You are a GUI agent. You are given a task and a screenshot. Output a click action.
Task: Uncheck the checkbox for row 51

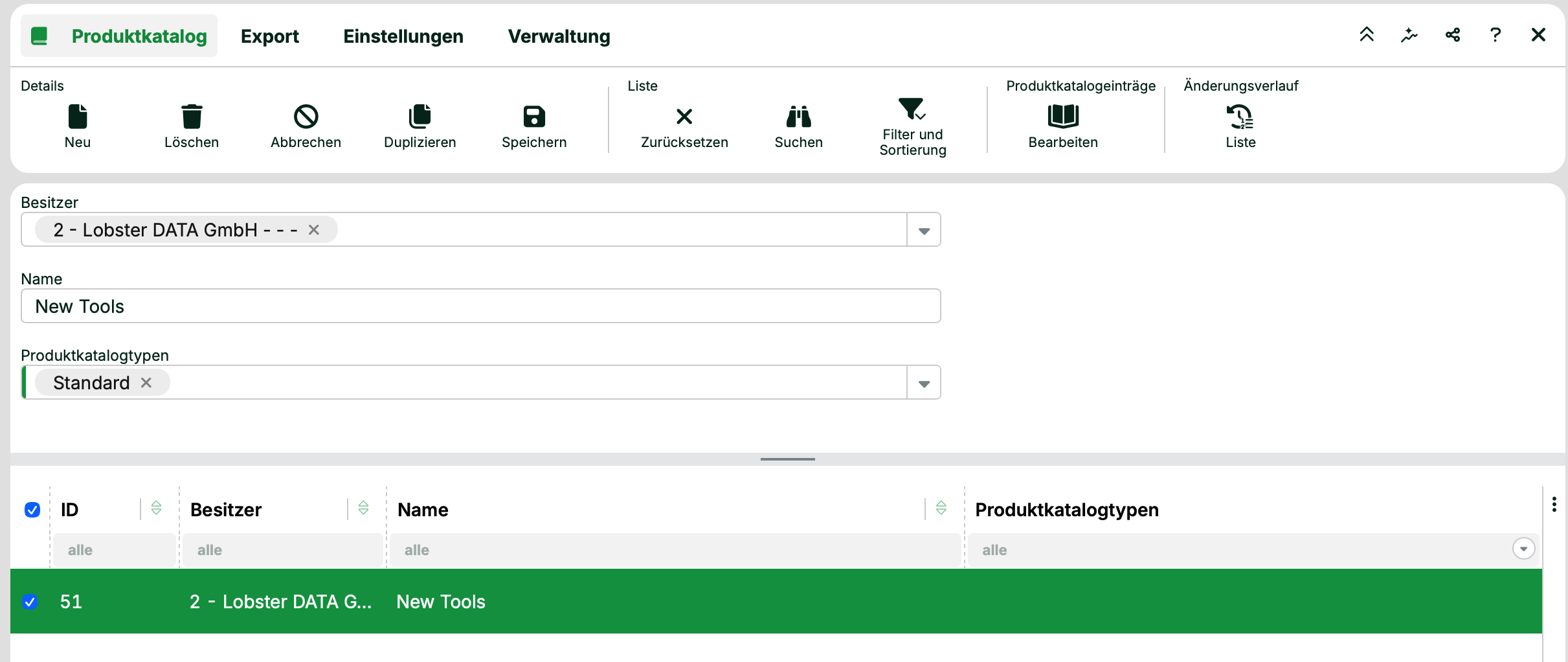pyautogui.click(x=30, y=602)
